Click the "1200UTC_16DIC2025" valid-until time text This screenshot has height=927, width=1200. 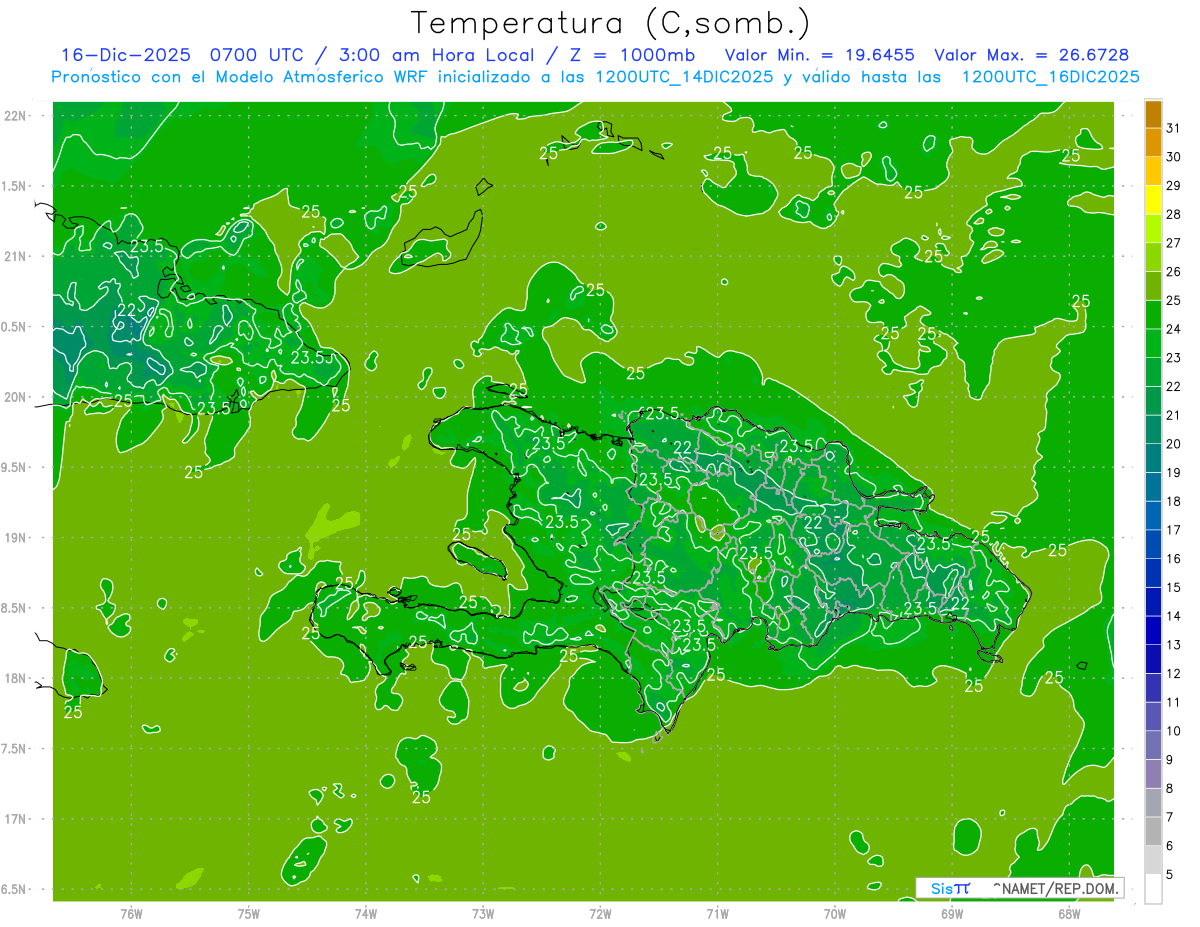1050,77
